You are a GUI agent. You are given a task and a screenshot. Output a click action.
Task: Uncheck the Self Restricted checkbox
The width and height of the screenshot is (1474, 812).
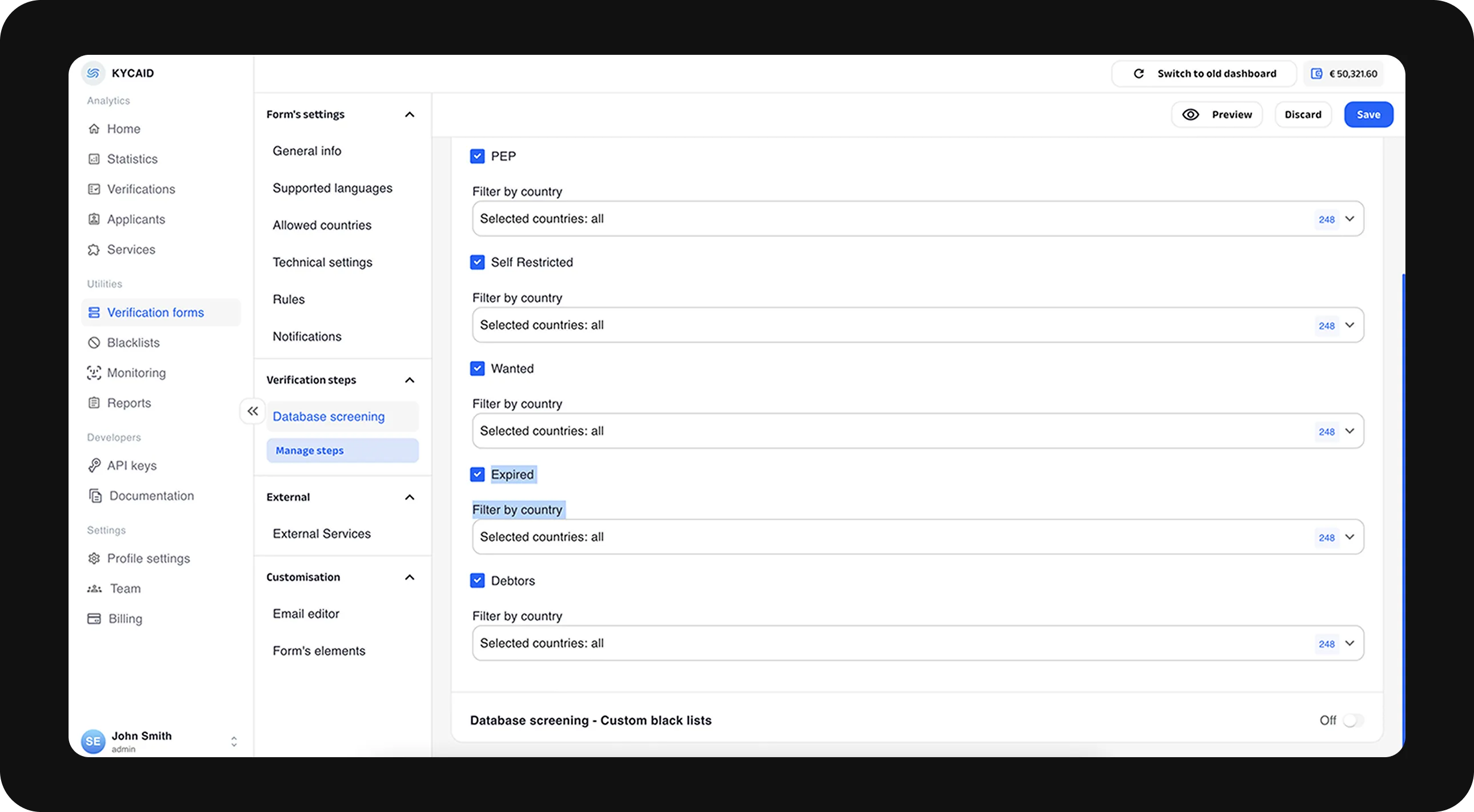coord(477,263)
